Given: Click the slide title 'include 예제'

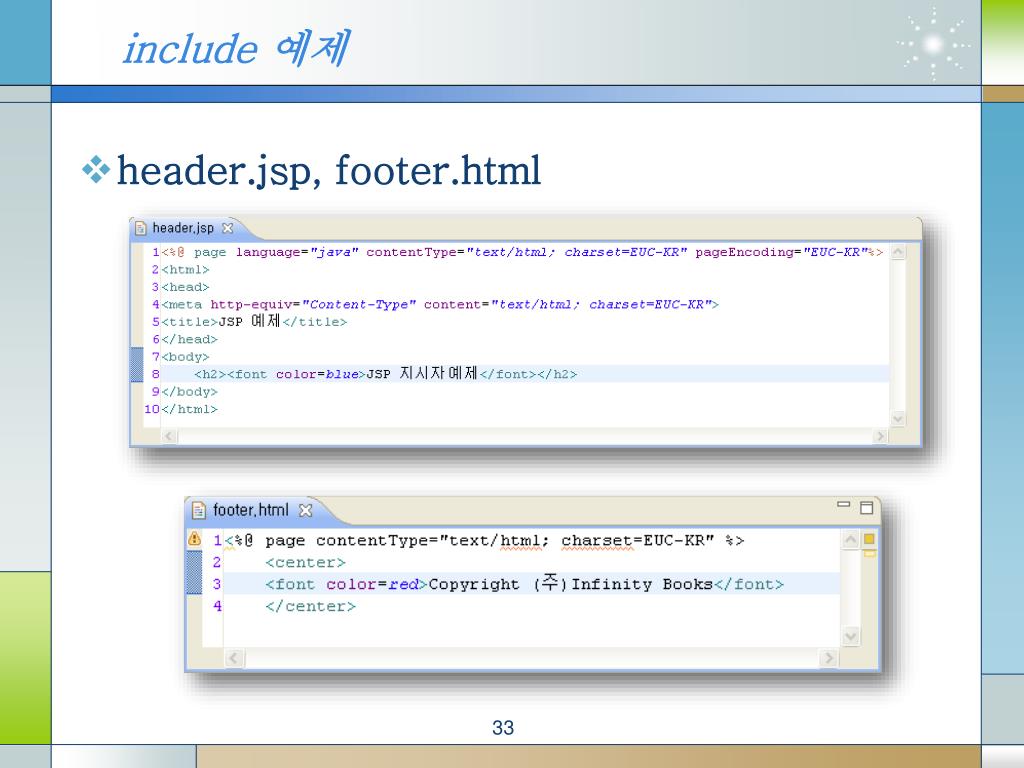Looking at the screenshot, I should (236, 48).
